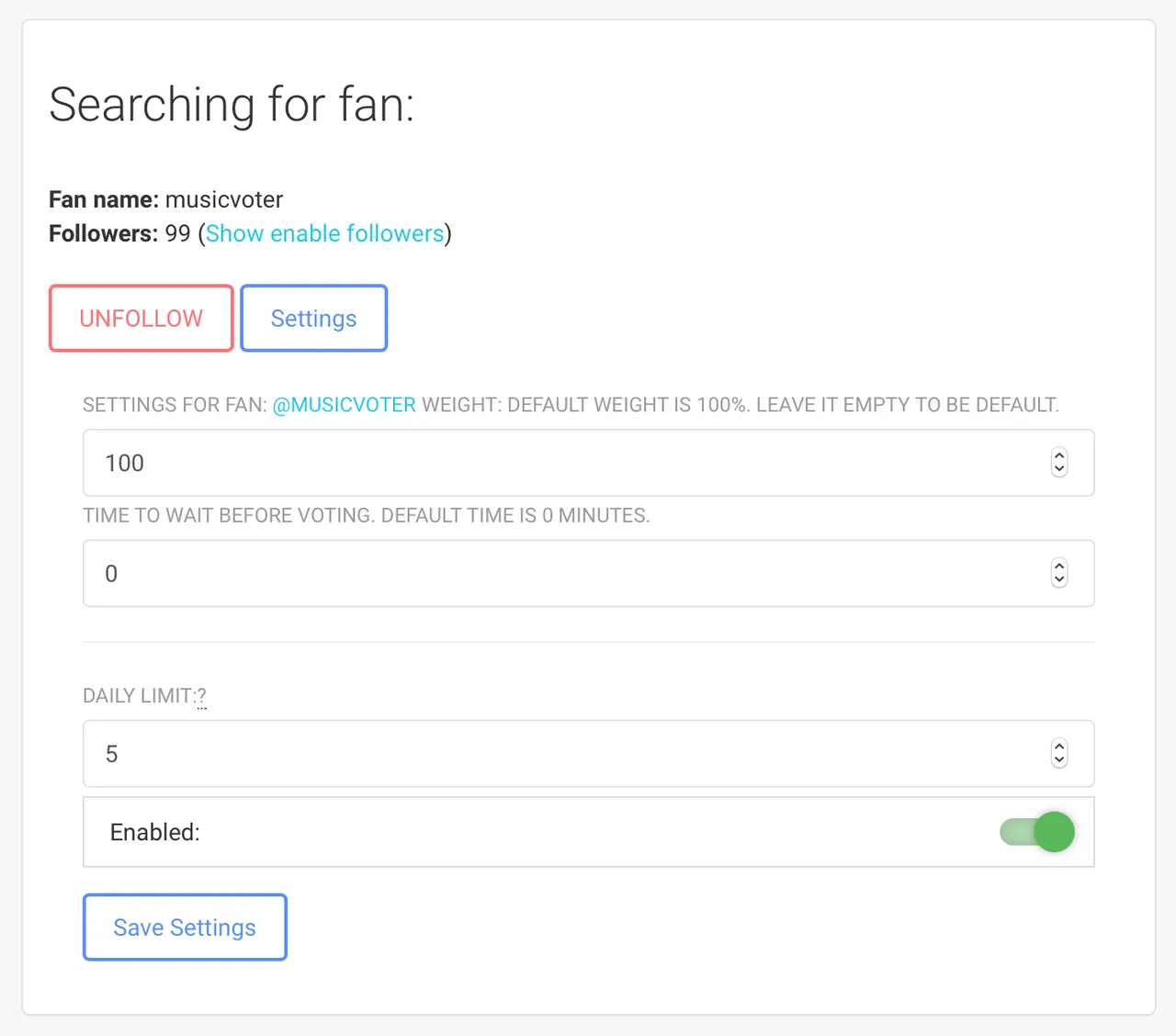Open the Settings button
Viewport: 1176px width, 1036px height.
click(313, 318)
